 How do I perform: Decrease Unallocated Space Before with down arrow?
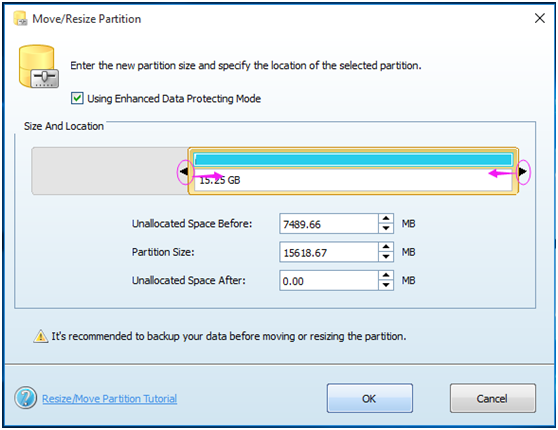[x=386, y=229]
